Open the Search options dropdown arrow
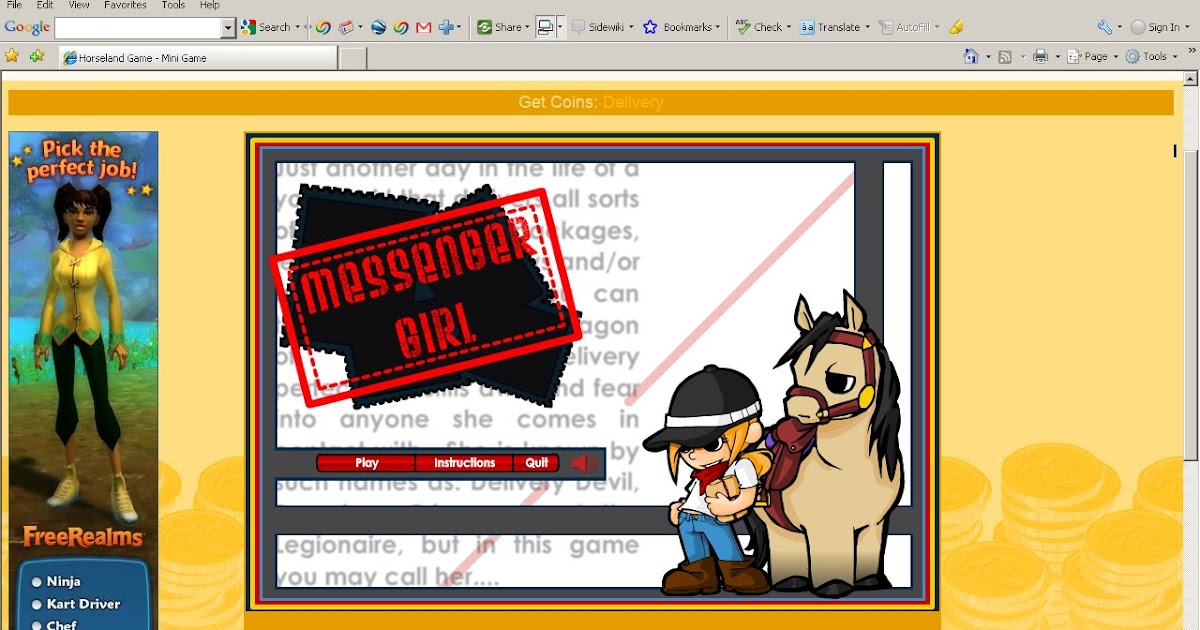Screen dimensions: 1200x630 (x=299, y=27)
